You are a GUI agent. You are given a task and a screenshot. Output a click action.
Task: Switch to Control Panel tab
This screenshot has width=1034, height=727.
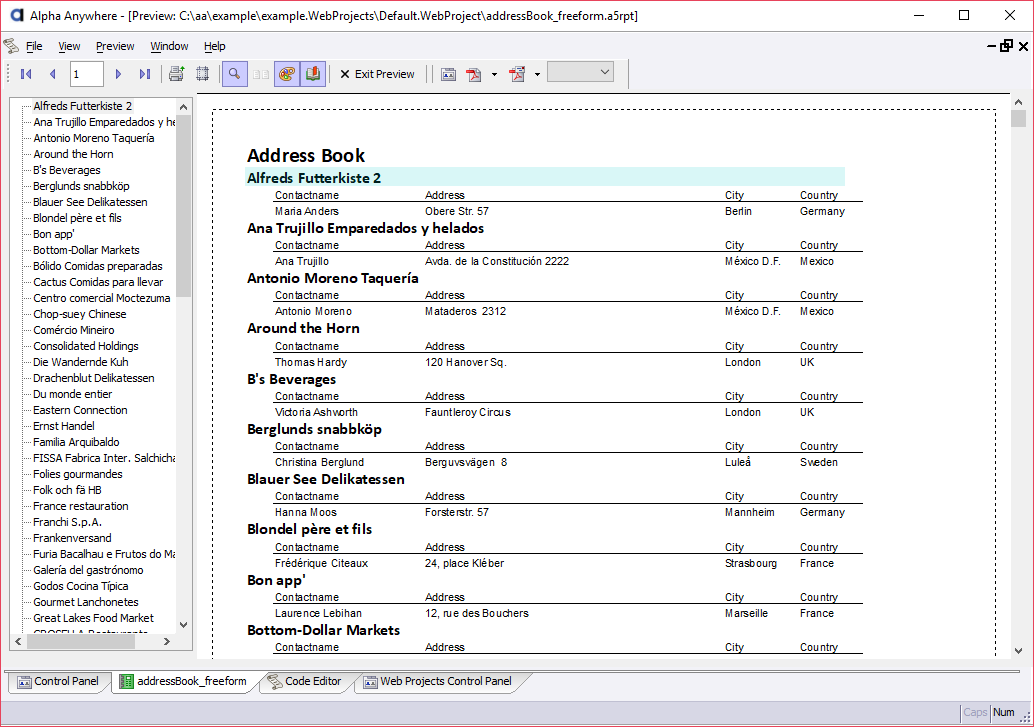pos(58,681)
